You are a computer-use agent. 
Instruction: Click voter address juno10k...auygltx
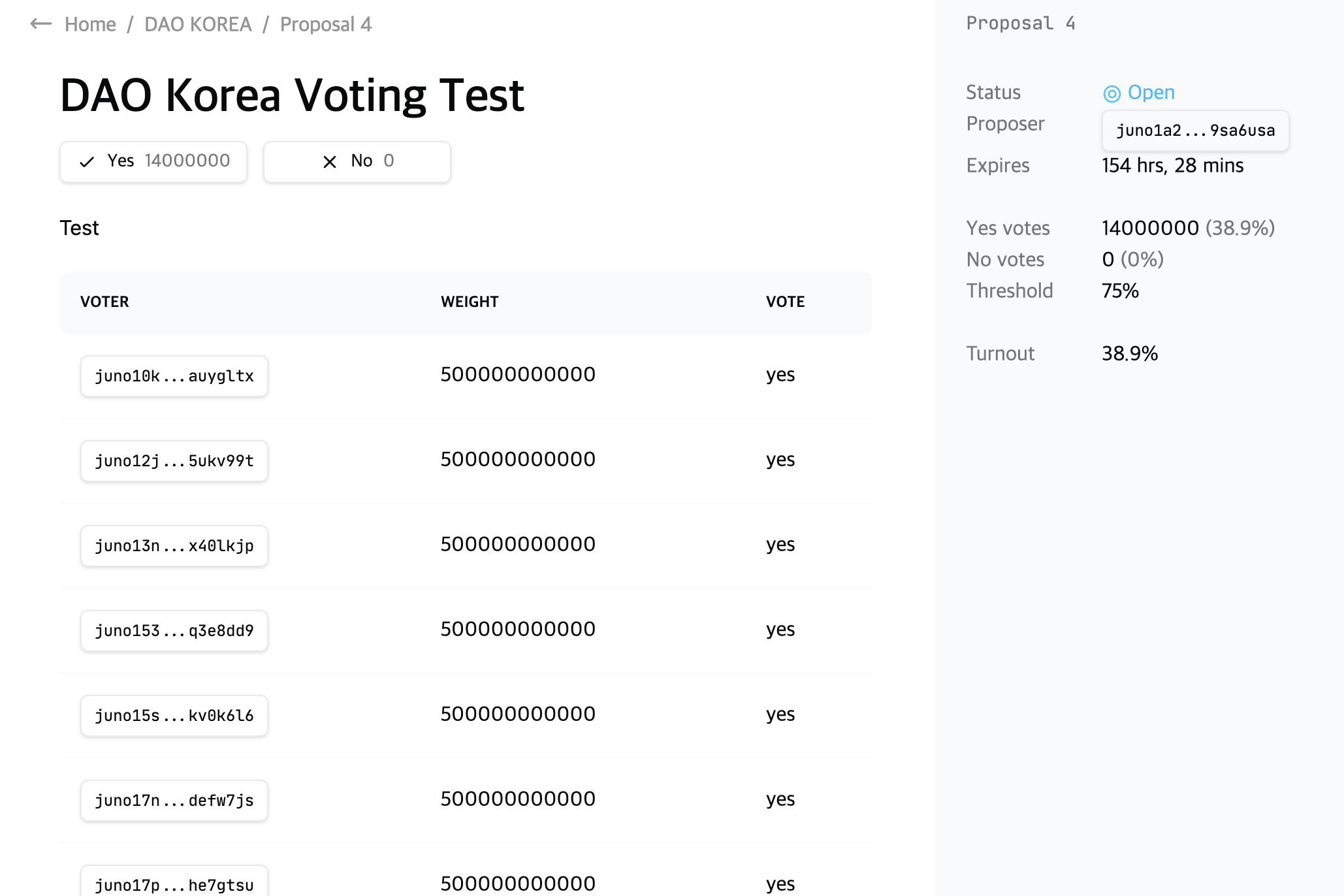(x=174, y=376)
